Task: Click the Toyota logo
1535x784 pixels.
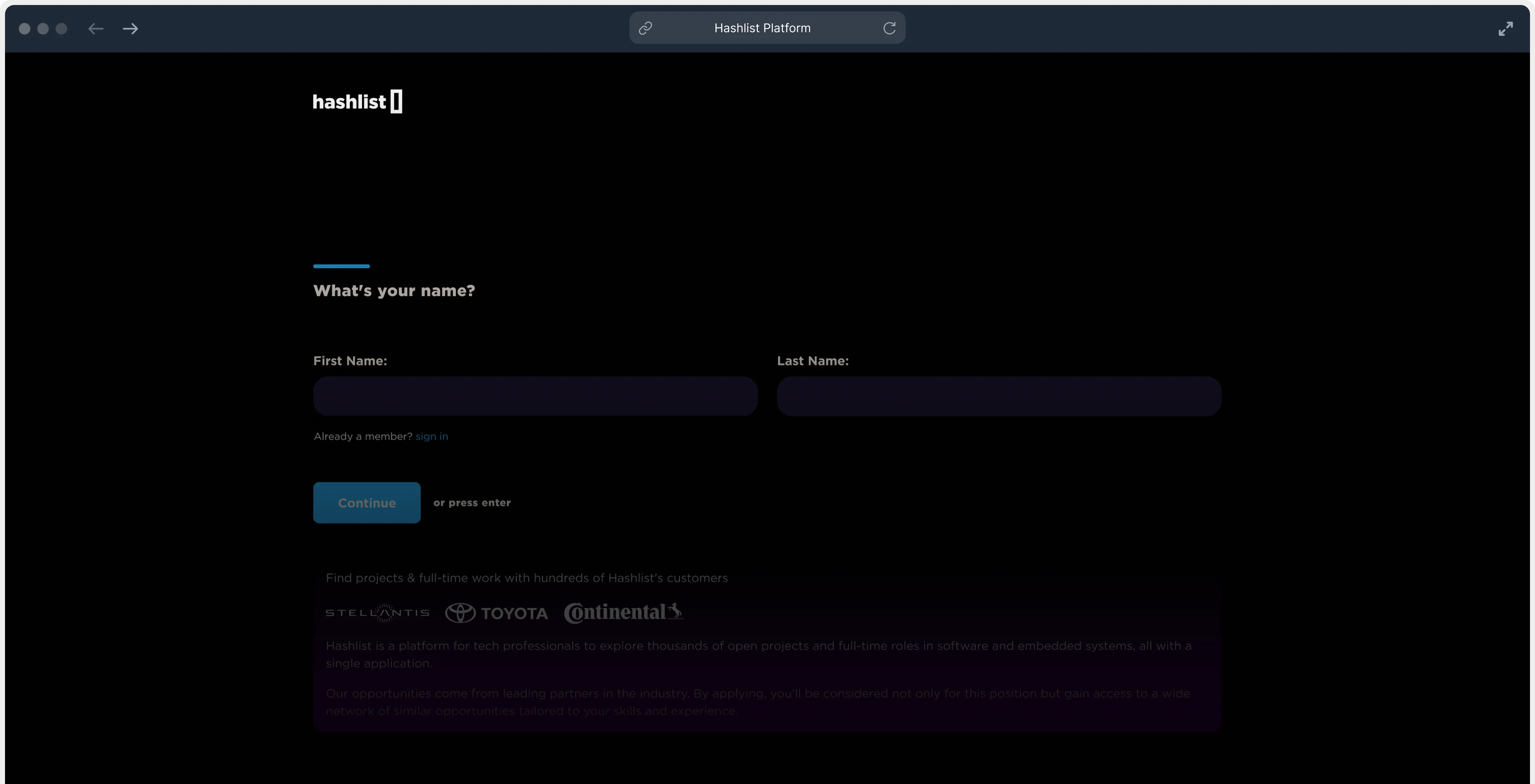Action: pos(496,613)
